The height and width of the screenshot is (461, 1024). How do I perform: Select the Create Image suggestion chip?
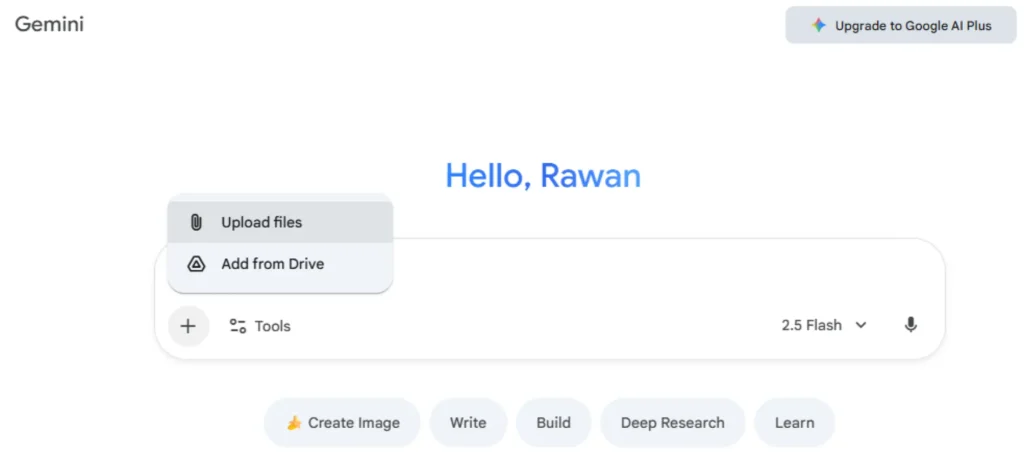coord(343,423)
